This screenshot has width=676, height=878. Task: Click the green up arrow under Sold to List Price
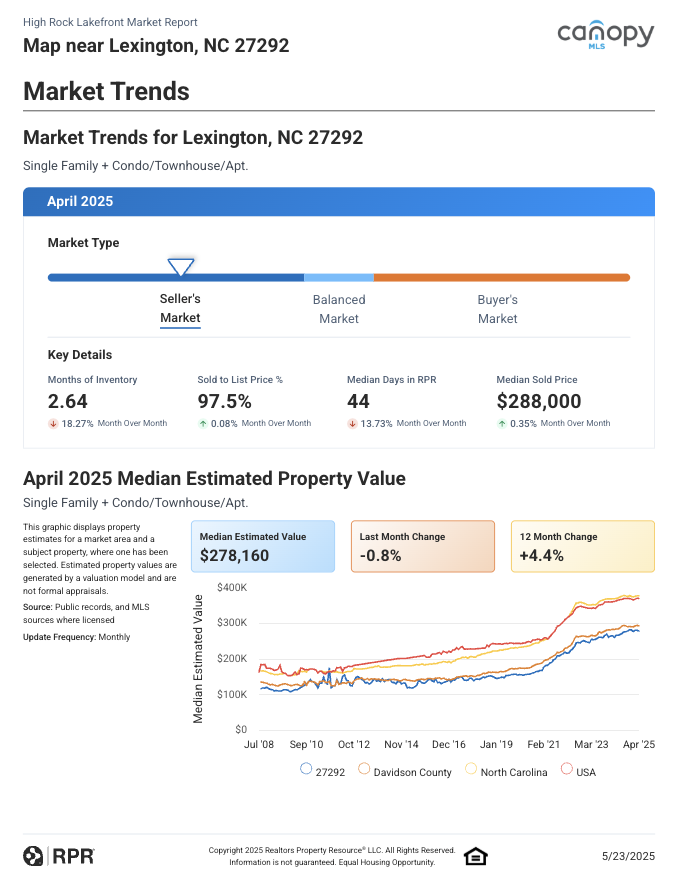coord(202,424)
